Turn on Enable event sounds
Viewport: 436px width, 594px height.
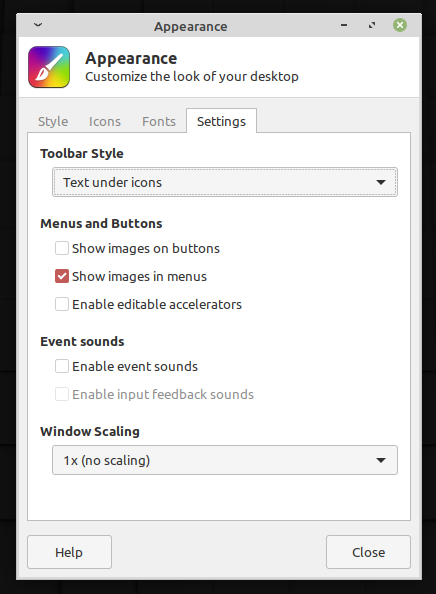[62, 366]
